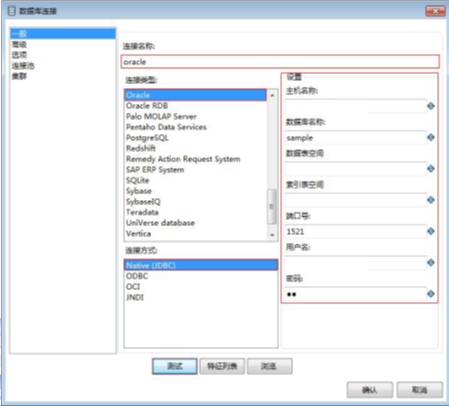This screenshot has width=449, height=406.
Task: Click the database icon in the title bar
Action: [x=11, y=11]
